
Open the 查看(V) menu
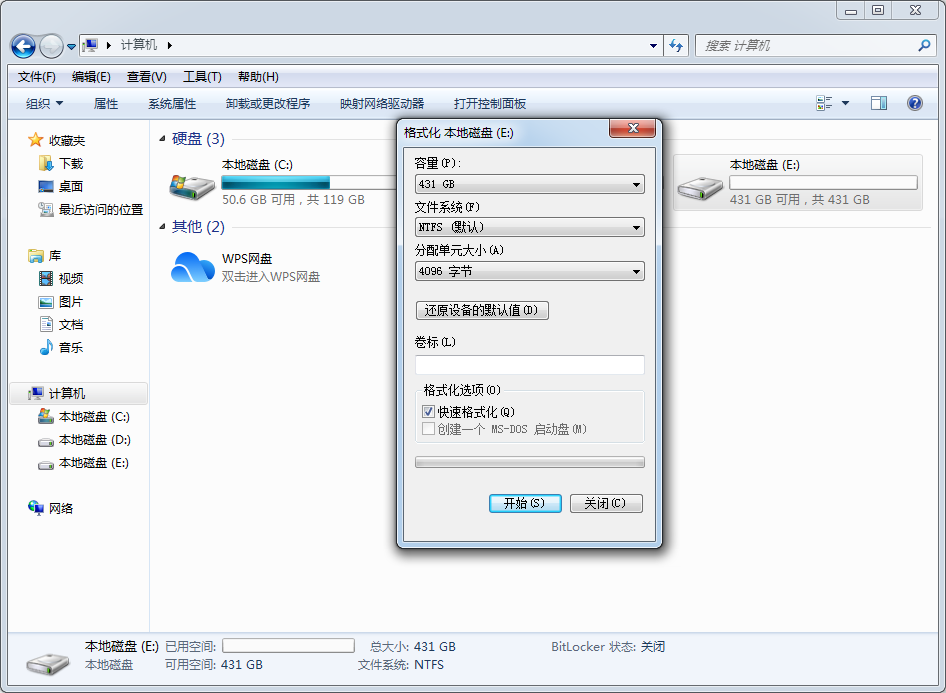point(147,77)
